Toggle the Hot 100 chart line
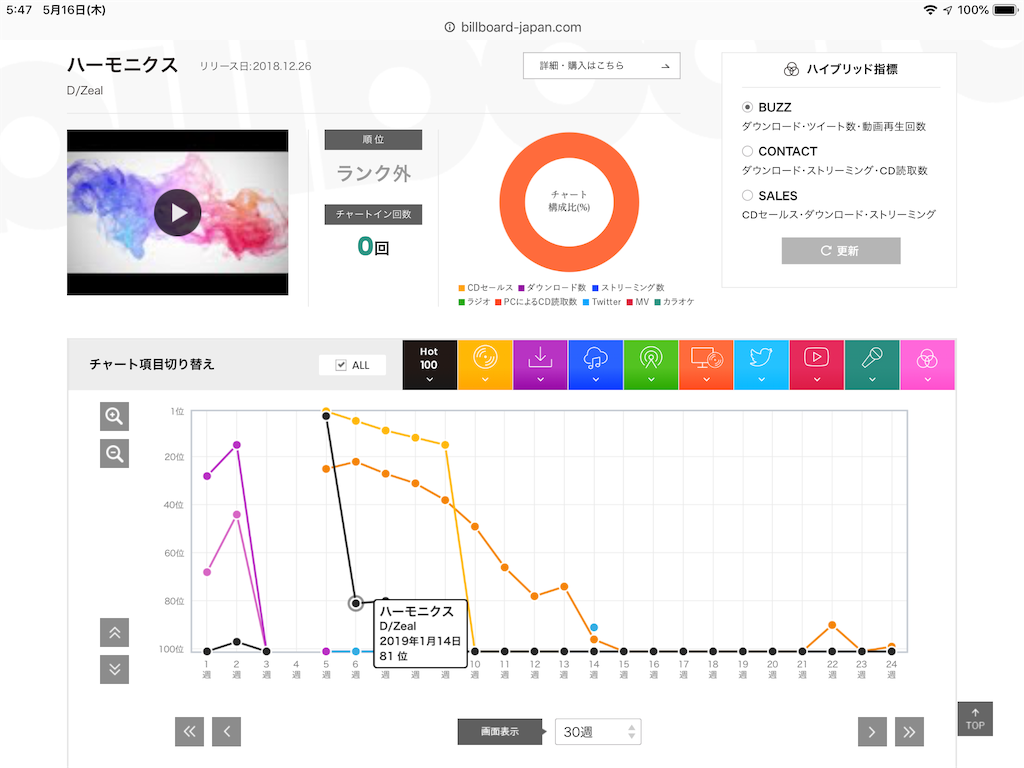1024x768 pixels. coord(429,364)
